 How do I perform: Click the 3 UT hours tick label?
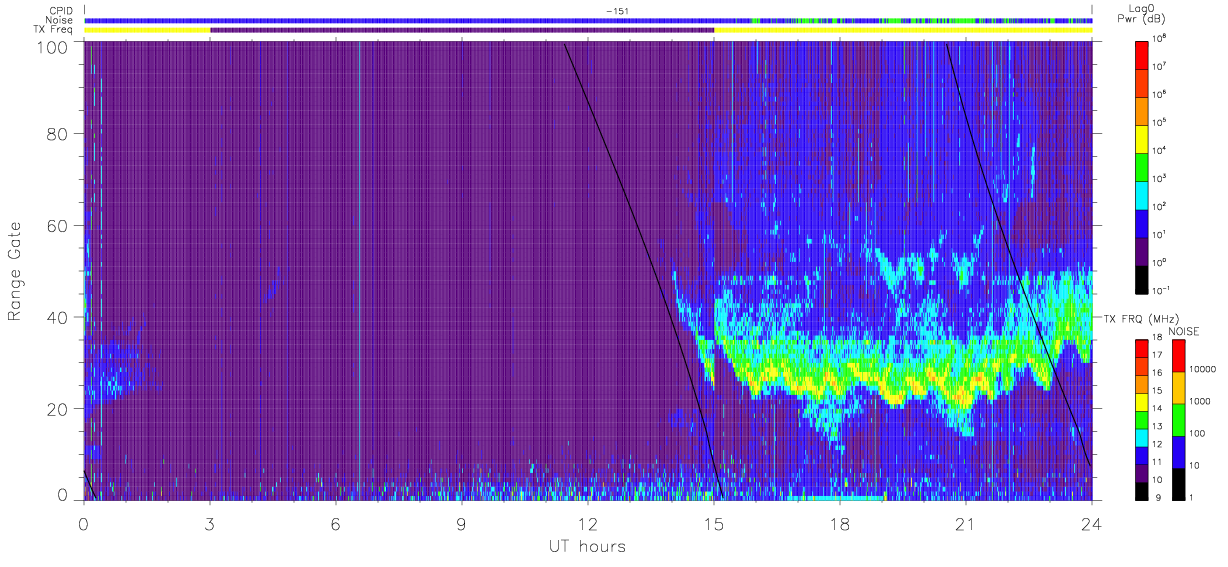209,522
